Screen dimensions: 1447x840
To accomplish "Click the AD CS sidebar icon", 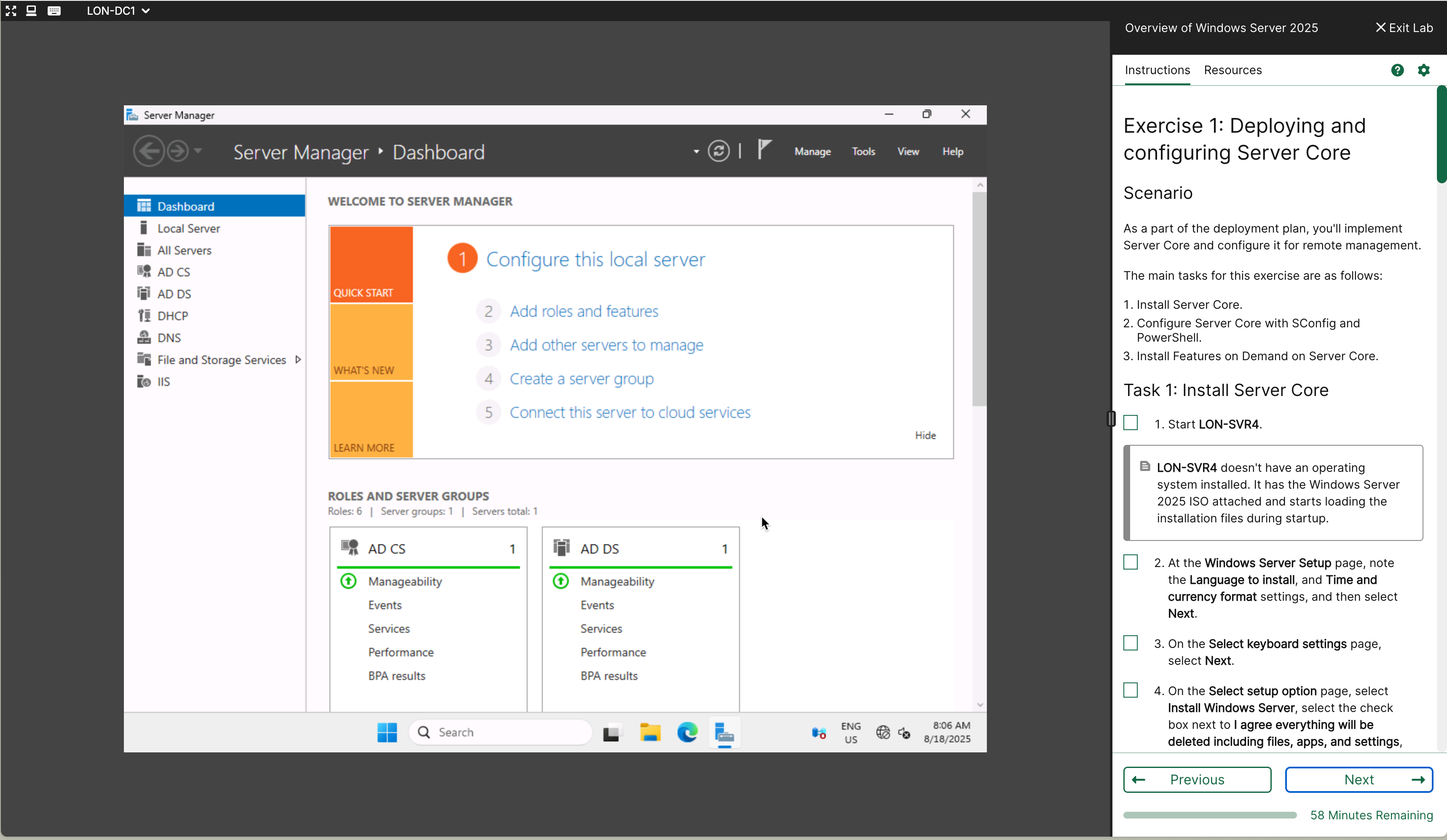I will coord(144,272).
